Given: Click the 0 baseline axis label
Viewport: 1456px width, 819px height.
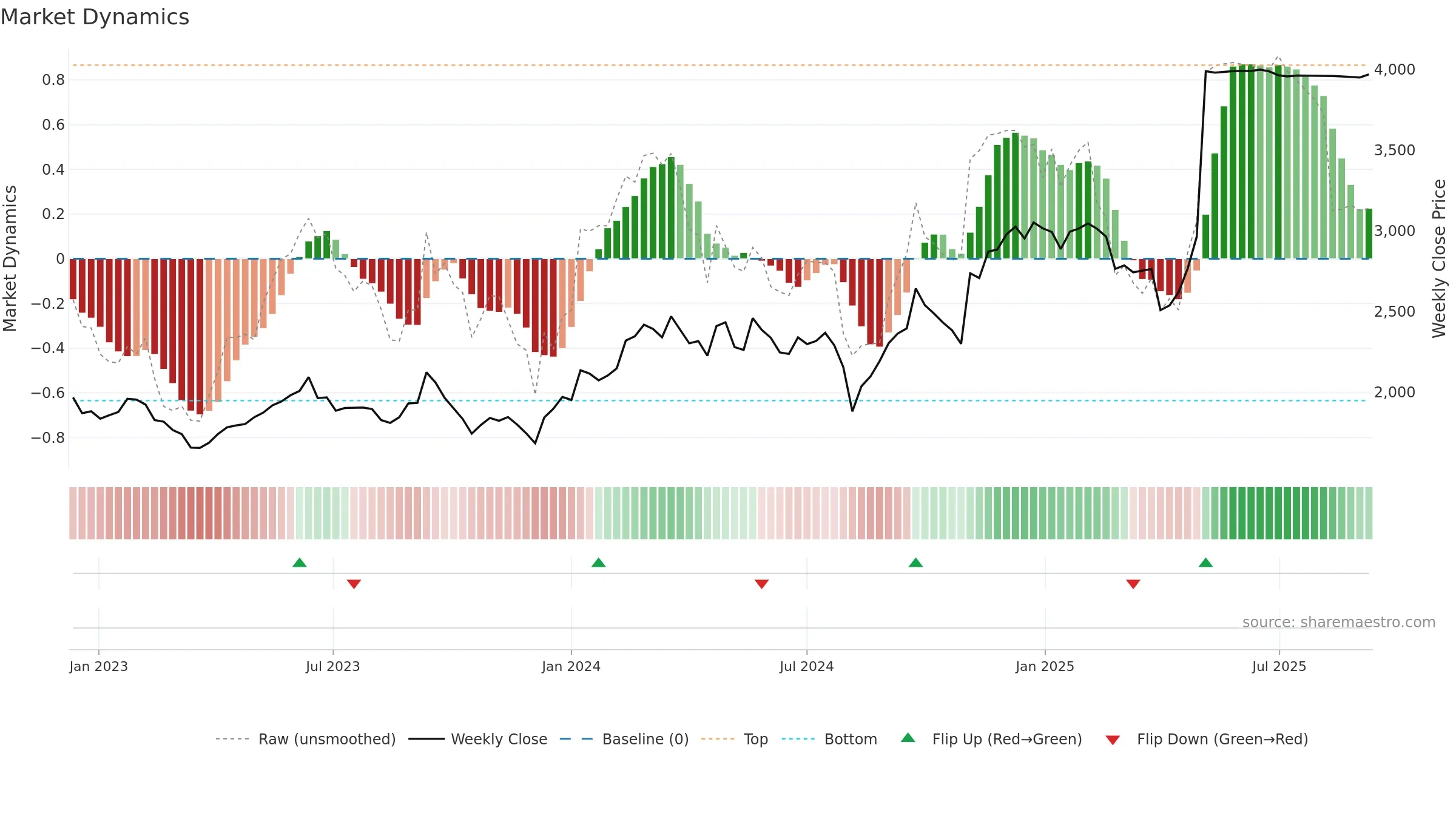Looking at the screenshot, I should (x=60, y=259).
